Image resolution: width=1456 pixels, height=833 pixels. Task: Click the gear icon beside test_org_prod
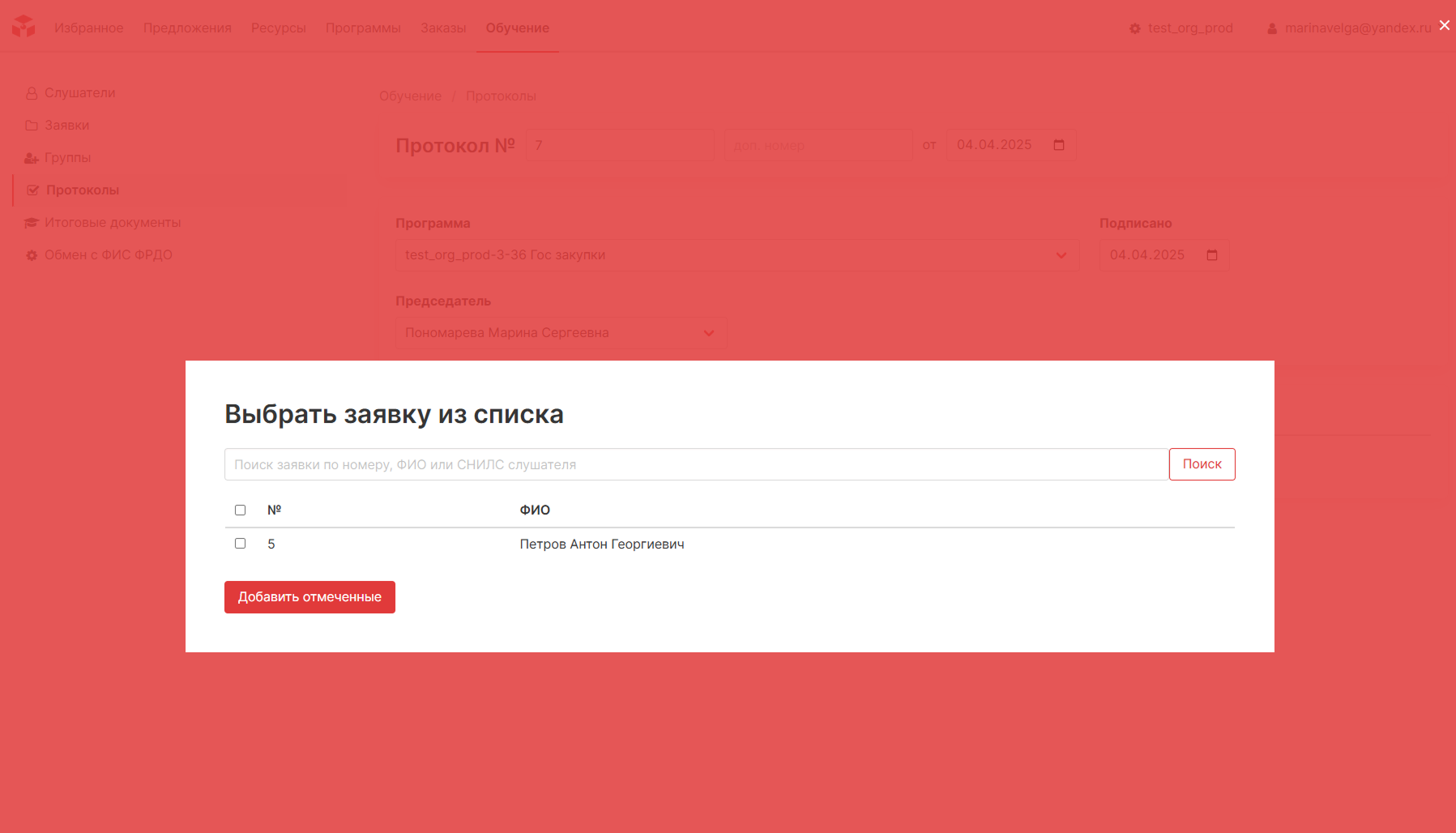coord(1135,28)
